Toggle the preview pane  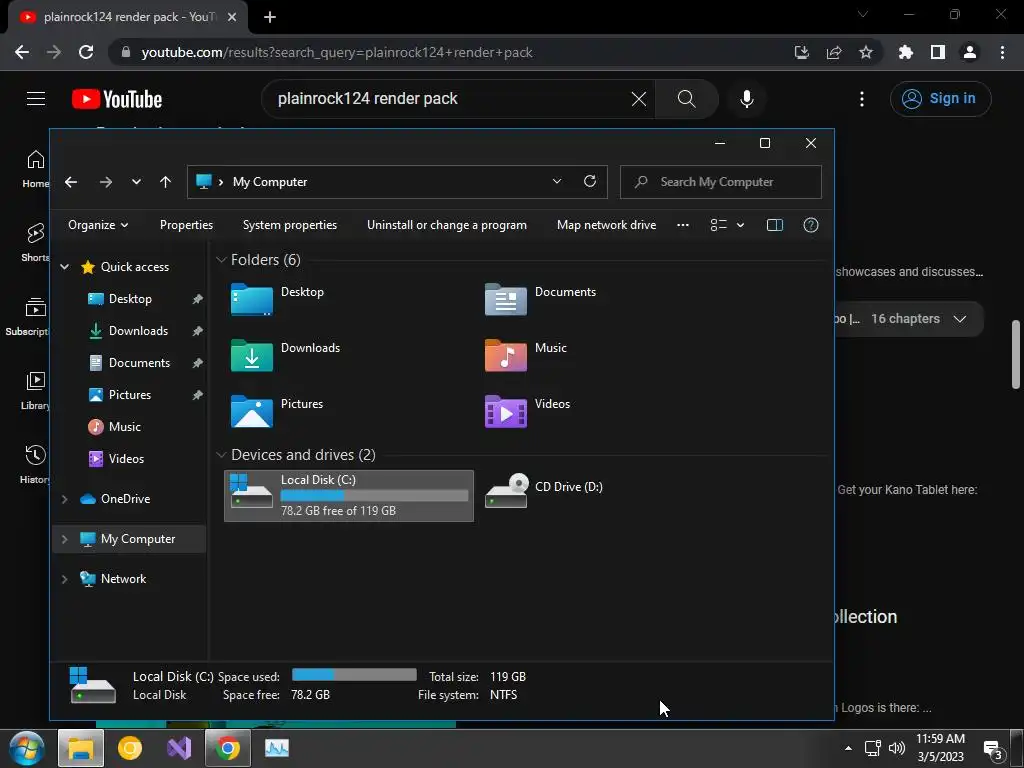coord(775,225)
